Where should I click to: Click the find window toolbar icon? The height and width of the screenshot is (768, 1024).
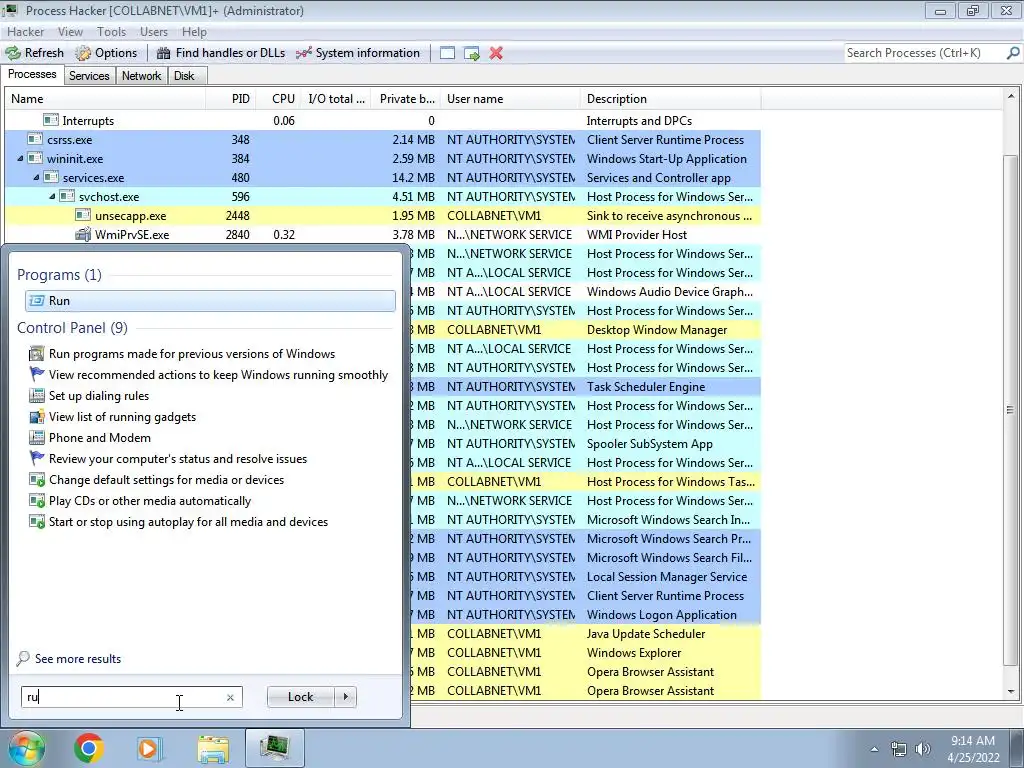coord(447,53)
